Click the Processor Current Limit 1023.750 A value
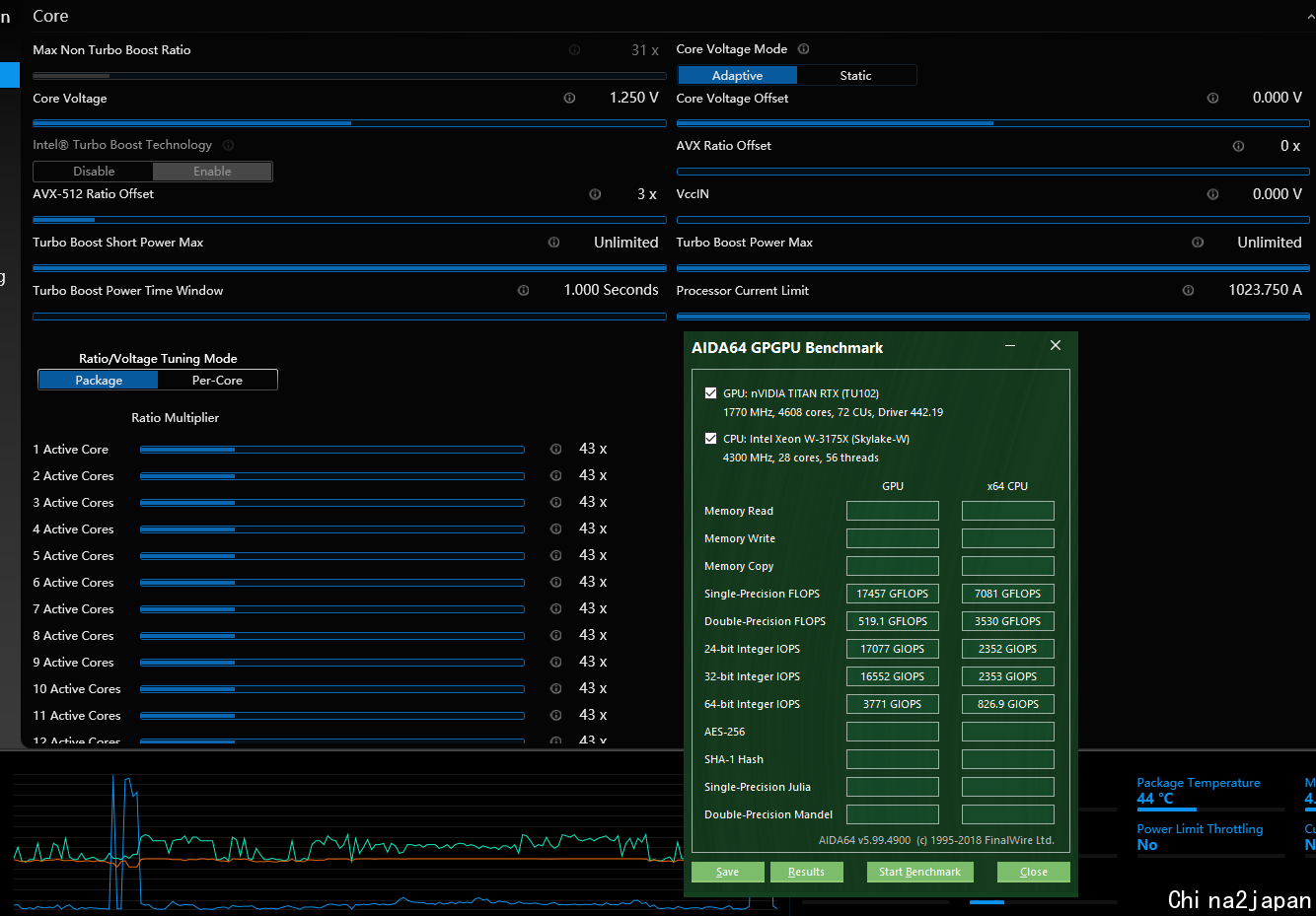The image size is (1316, 916). pos(1265,290)
